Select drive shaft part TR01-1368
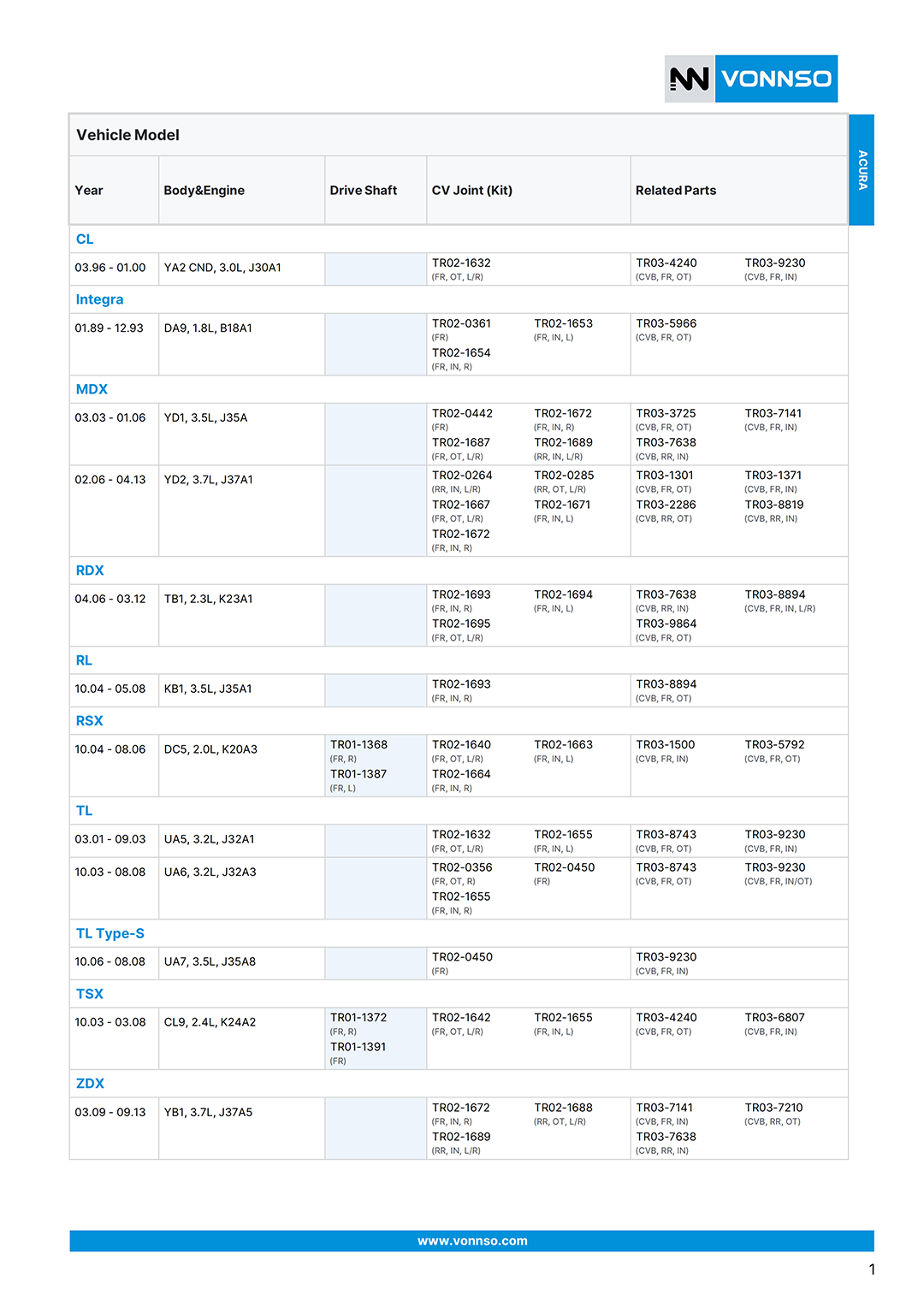 click(358, 745)
